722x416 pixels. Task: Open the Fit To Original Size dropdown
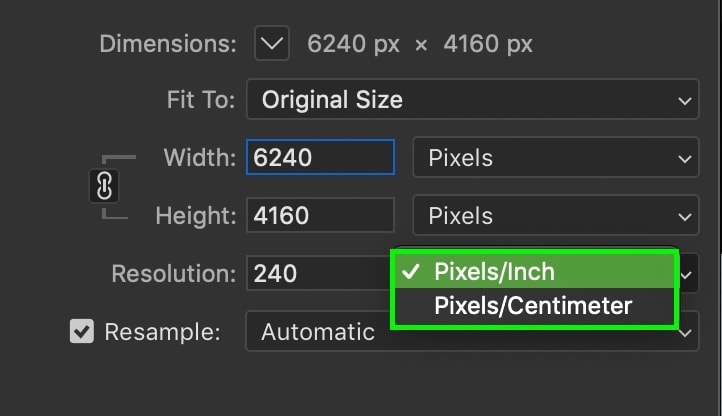pyautogui.click(x=473, y=100)
